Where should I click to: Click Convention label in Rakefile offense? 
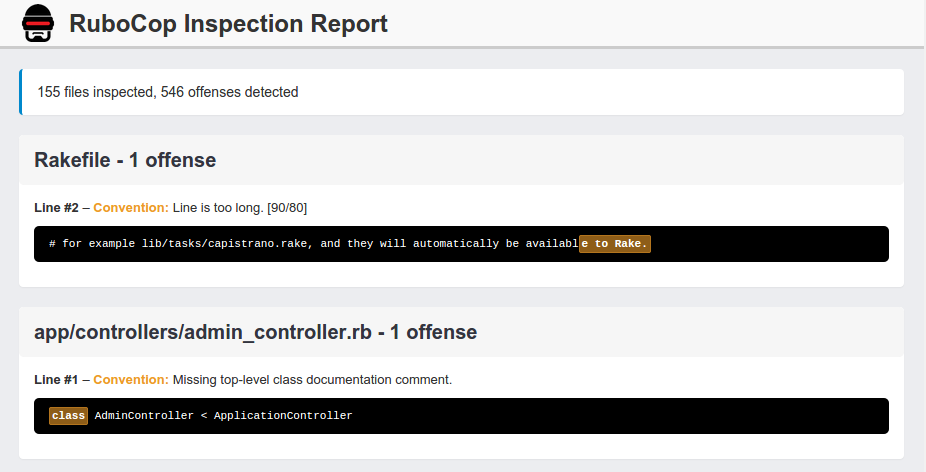131,208
